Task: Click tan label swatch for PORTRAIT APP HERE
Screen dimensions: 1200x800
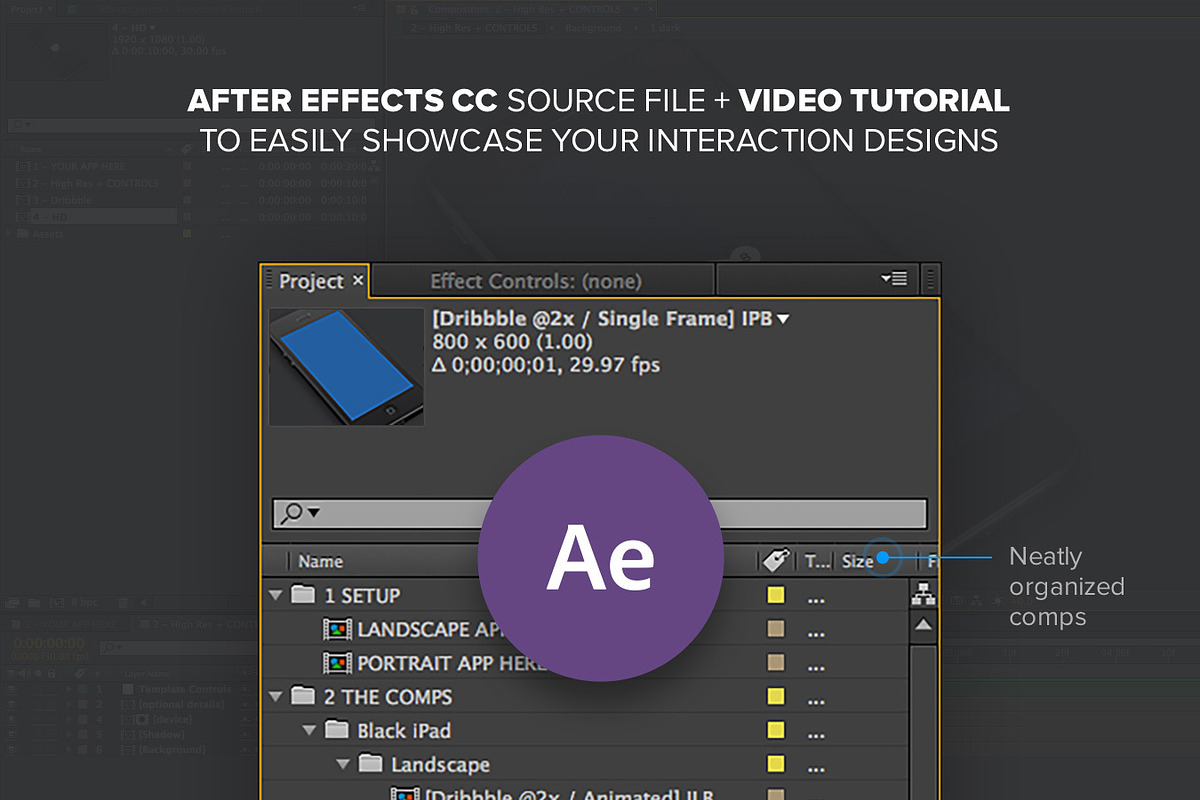Action: [x=775, y=662]
